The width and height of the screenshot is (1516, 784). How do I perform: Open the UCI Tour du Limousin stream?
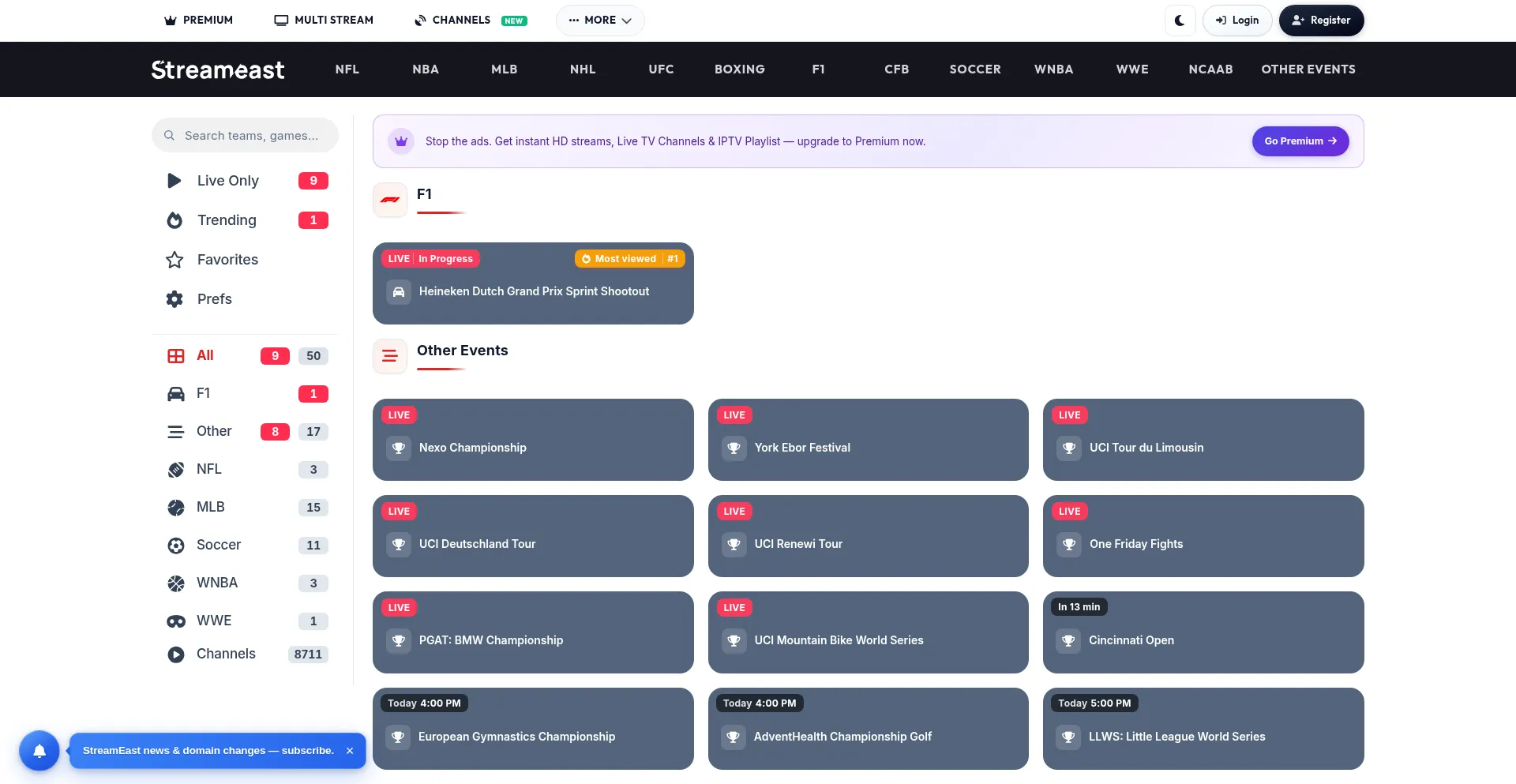coord(1203,440)
